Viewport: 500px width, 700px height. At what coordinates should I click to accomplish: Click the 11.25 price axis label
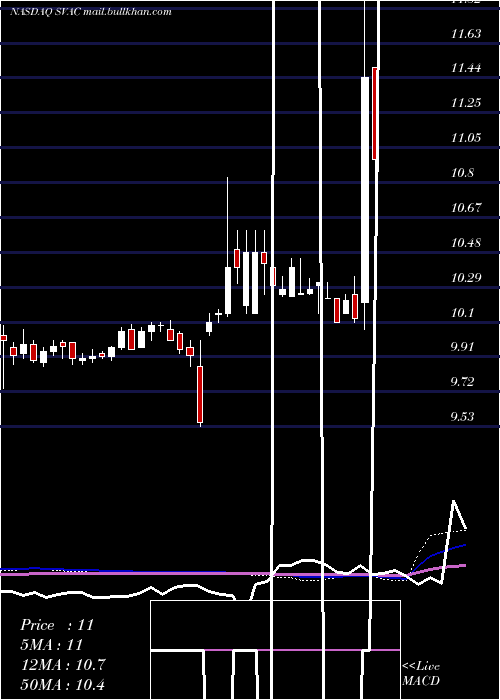click(x=466, y=103)
